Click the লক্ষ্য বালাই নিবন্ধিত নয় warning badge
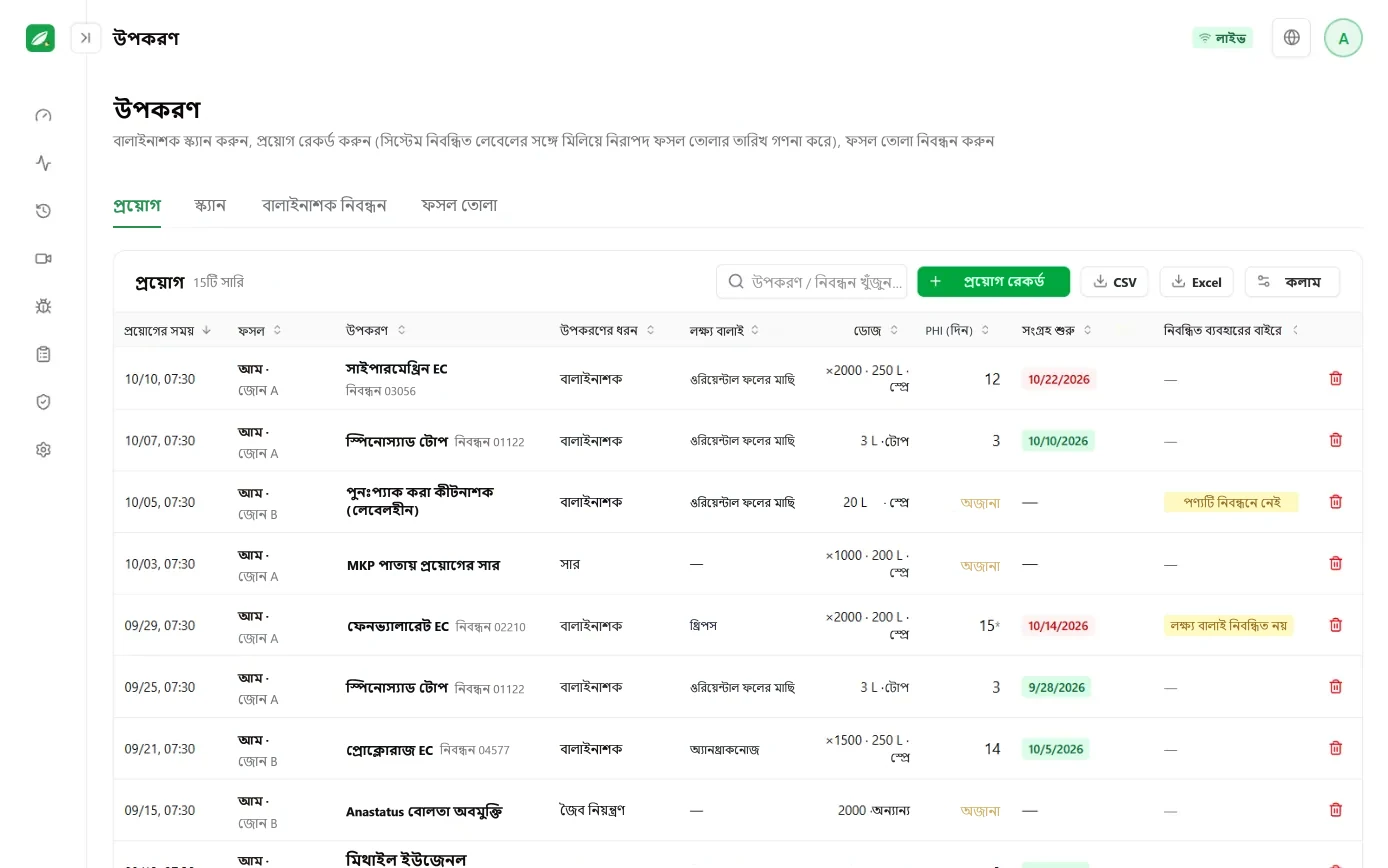This screenshot has width=1388, height=868. (1229, 626)
